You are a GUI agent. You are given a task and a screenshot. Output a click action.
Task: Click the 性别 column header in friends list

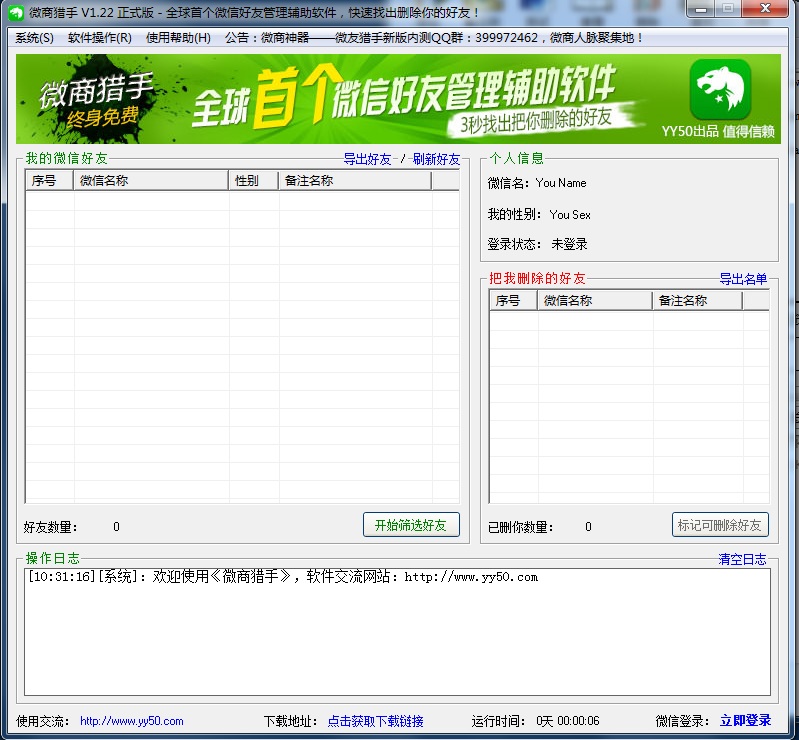(x=253, y=181)
